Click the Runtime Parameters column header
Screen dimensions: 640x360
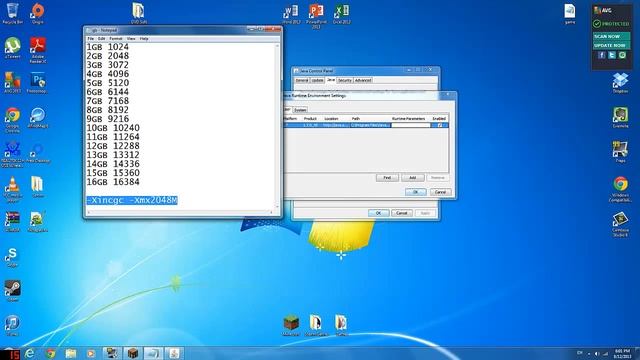click(409, 118)
